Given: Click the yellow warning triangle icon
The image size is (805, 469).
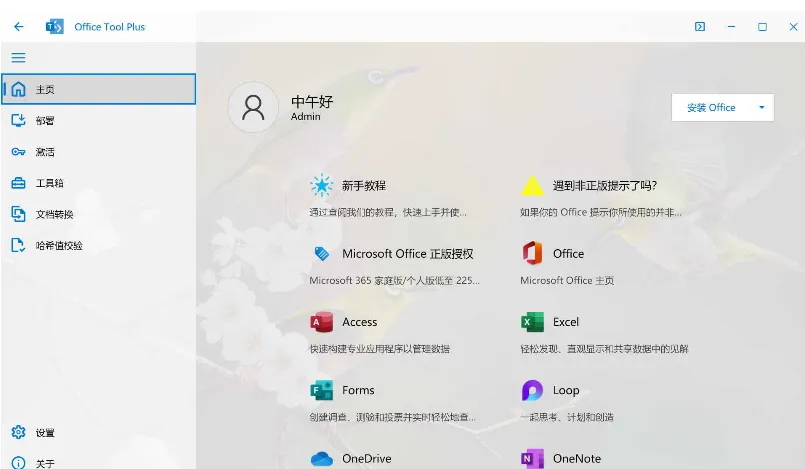Looking at the screenshot, I should [532, 186].
